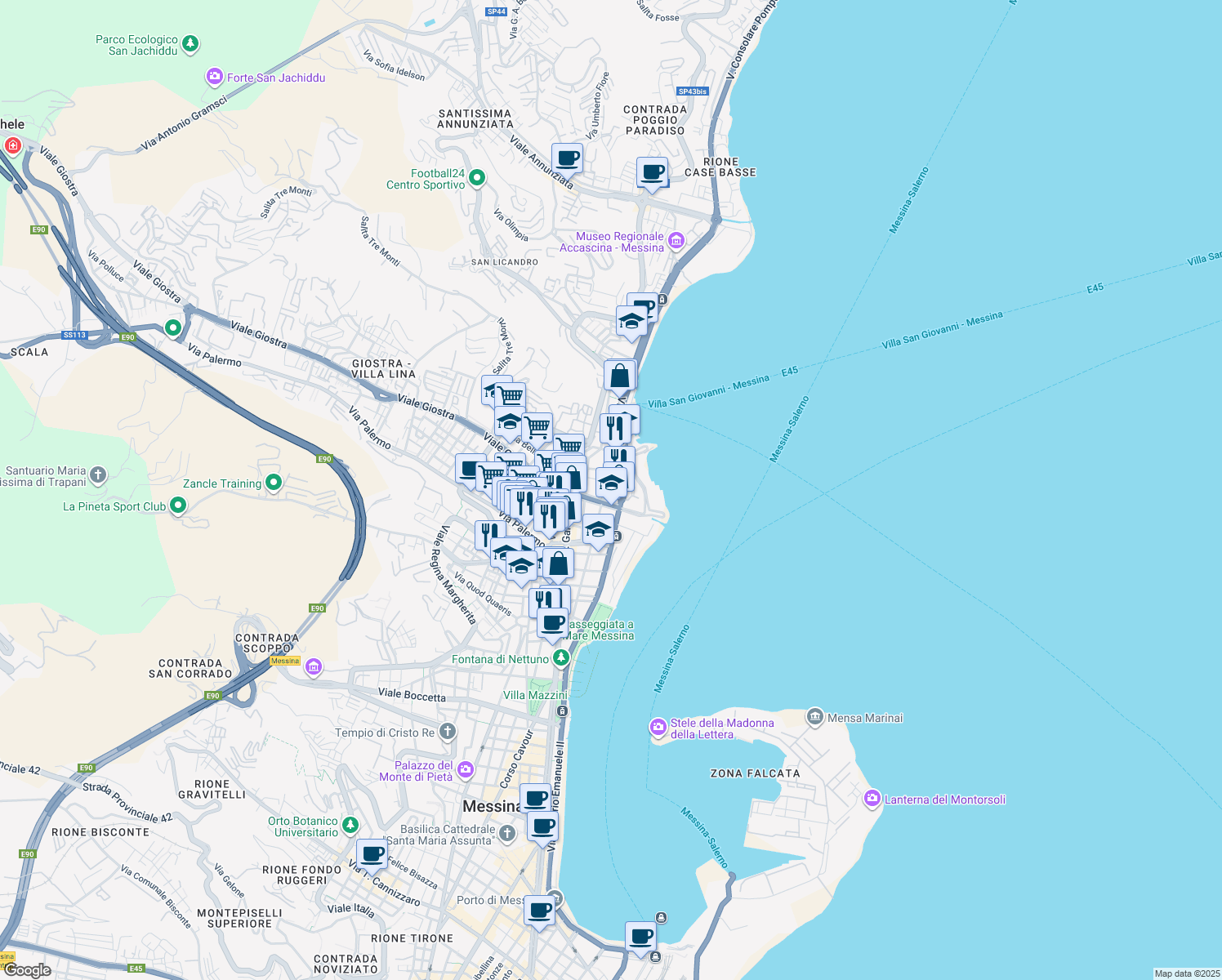Select the Orto Botanico Universitario marker
1222x980 pixels.
(350, 826)
